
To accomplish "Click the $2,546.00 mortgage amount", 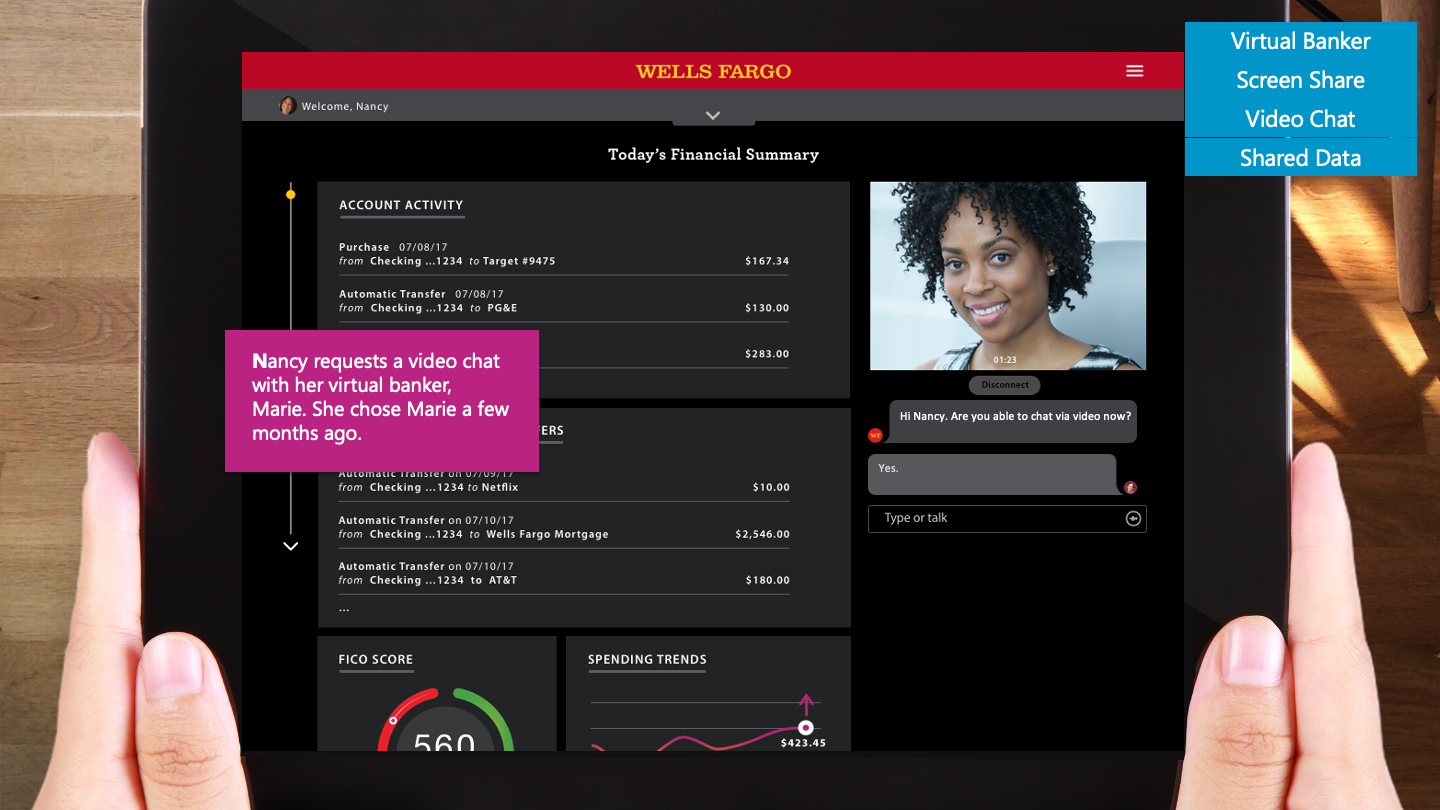I will (x=762, y=534).
